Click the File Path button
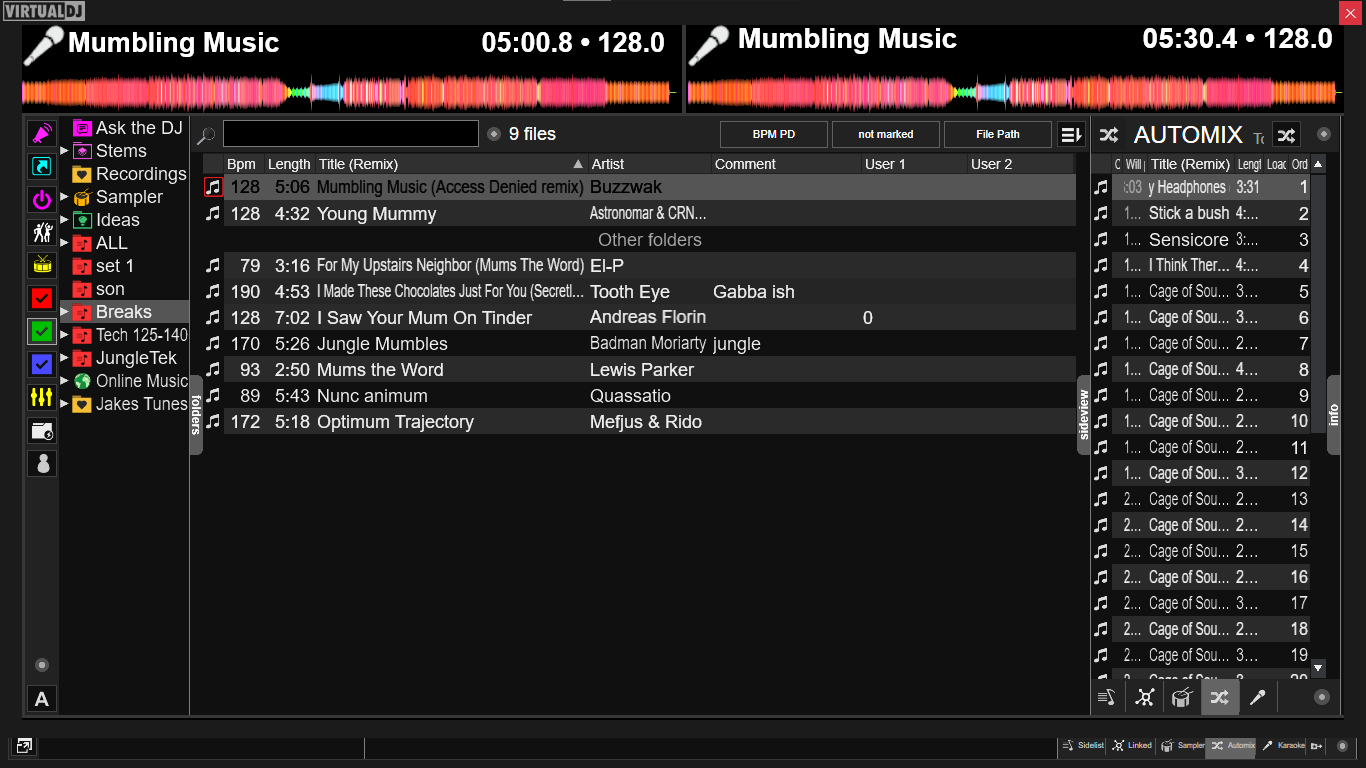This screenshot has width=1366, height=768. coord(998,134)
